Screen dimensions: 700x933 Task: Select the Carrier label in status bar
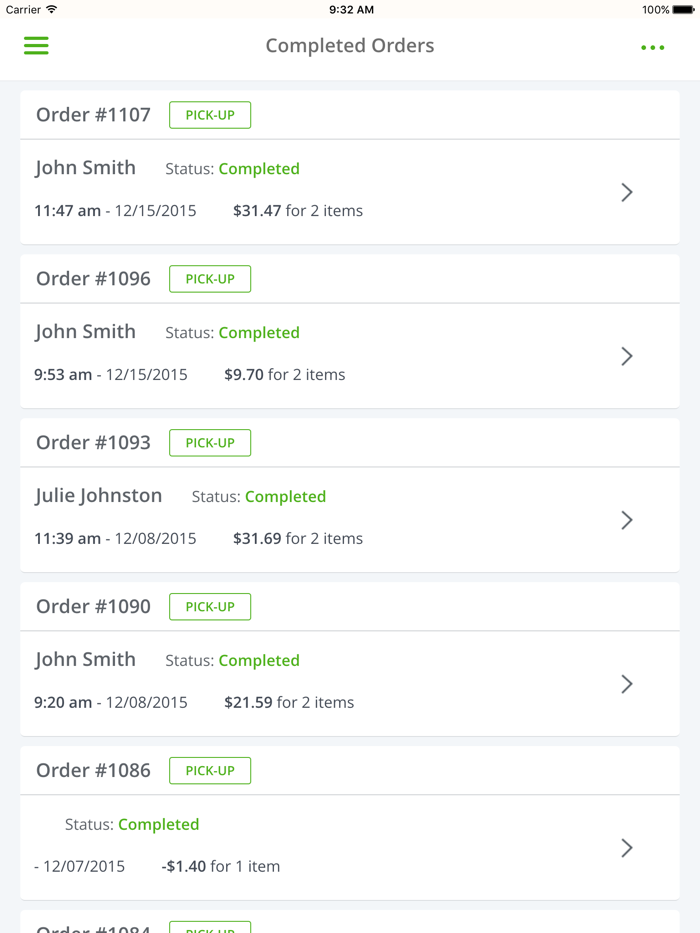coord(25,9)
